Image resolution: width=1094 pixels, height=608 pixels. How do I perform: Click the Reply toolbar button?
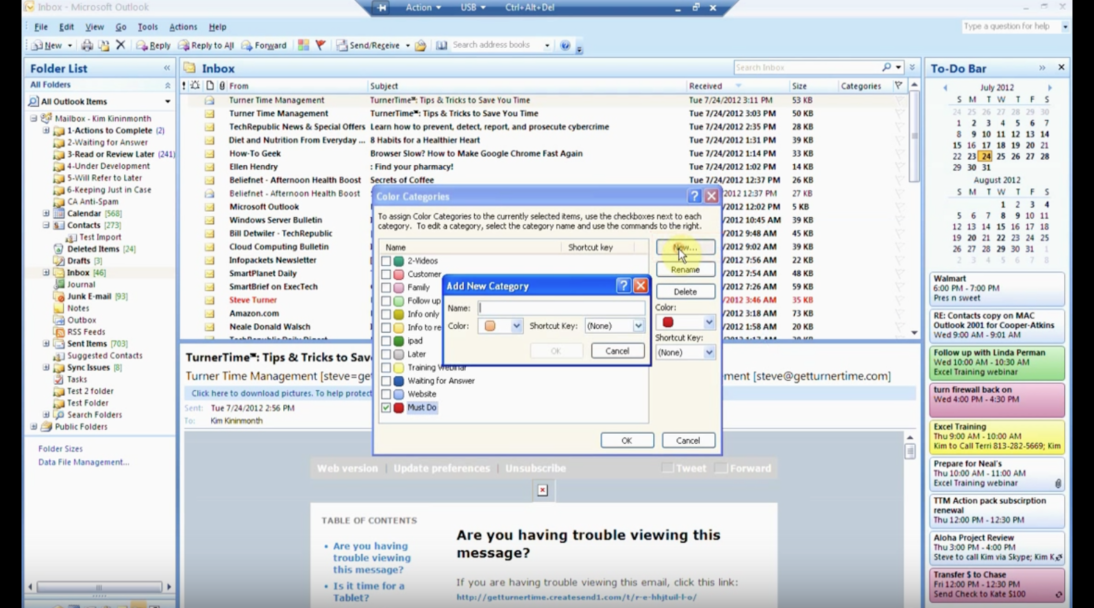click(153, 45)
